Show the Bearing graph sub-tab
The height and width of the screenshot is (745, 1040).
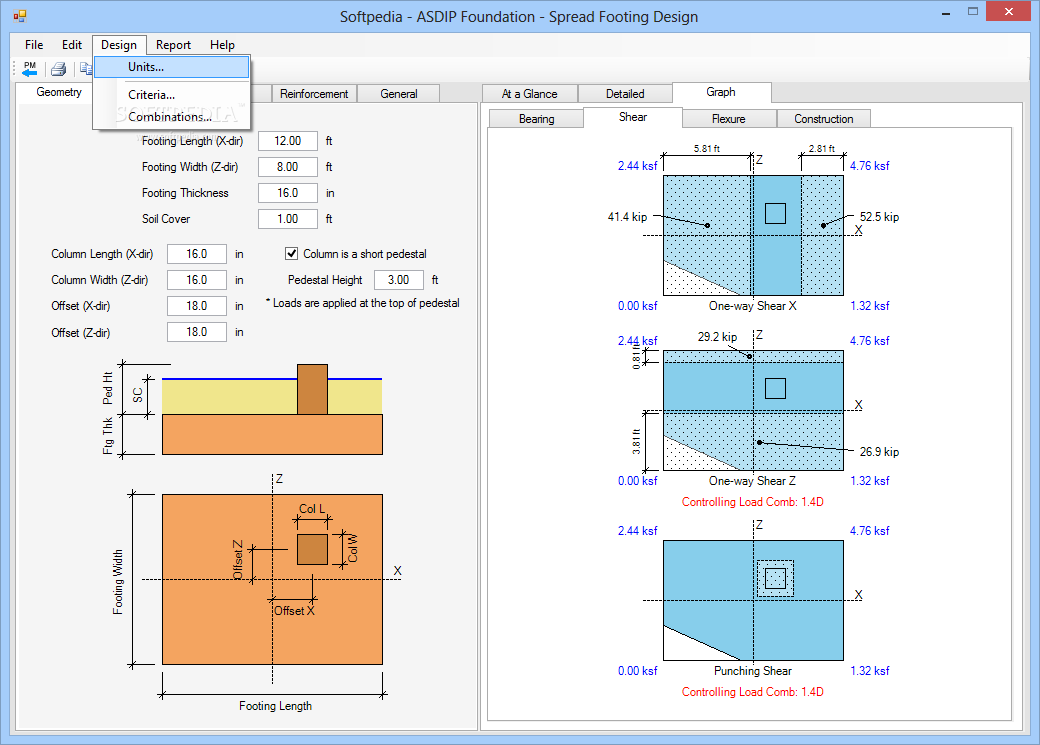click(536, 119)
